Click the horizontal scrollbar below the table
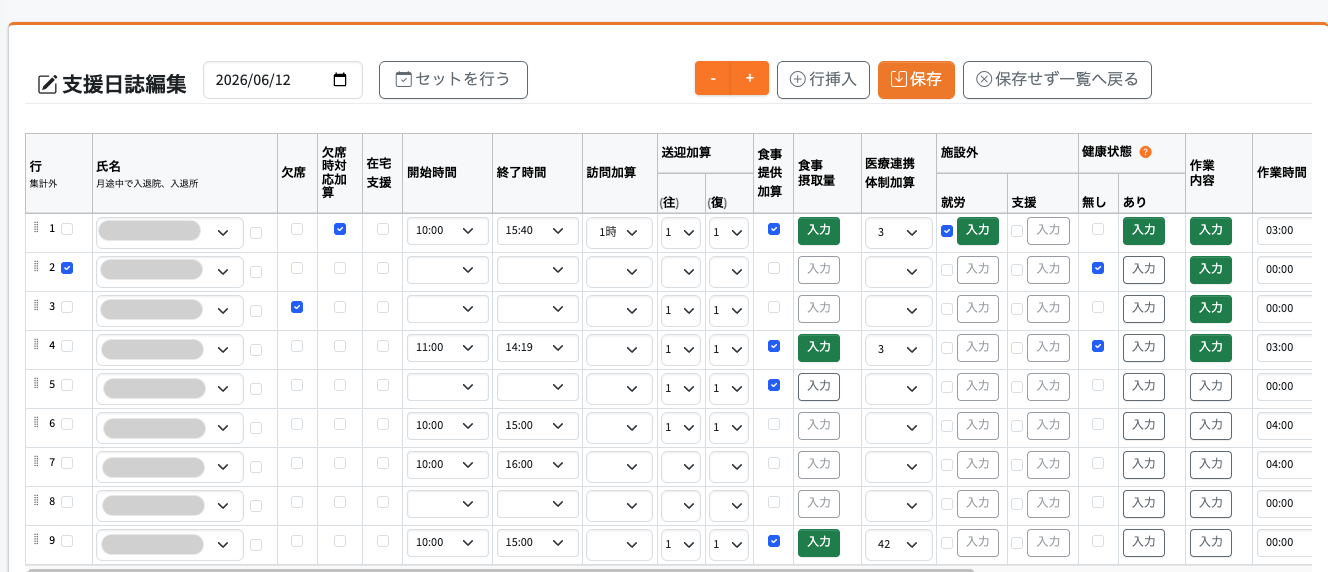The image size is (1328, 572). click(x=500, y=569)
